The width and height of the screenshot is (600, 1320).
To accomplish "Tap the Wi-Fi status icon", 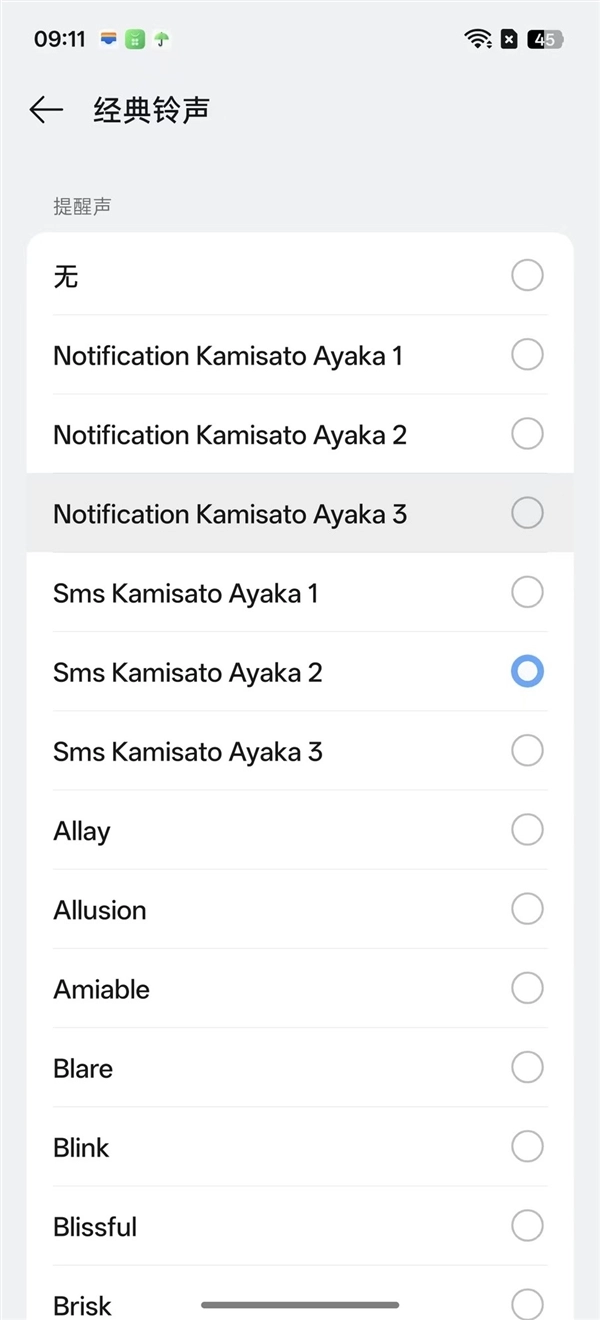I will 478,39.
